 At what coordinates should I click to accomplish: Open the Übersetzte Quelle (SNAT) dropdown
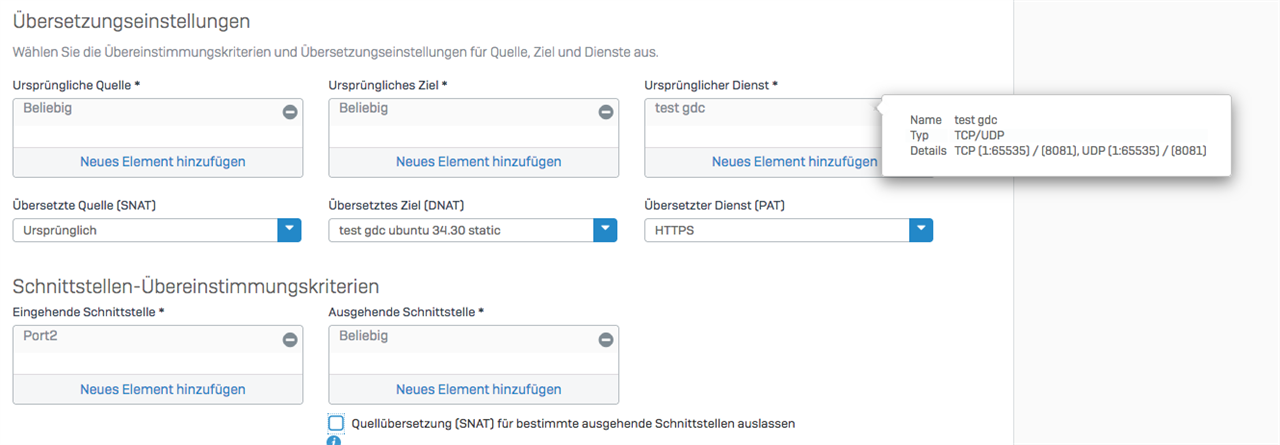[x=289, y=230]
